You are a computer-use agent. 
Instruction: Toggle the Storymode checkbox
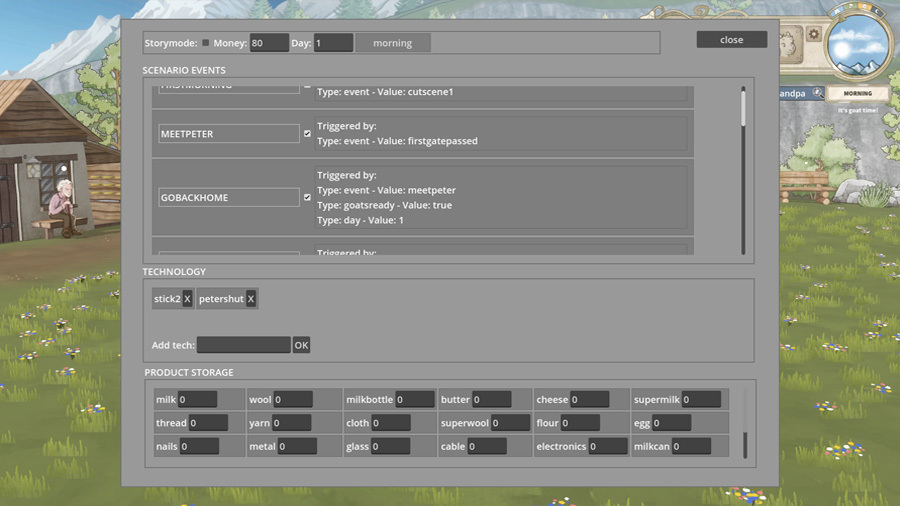click(x=205, y=43)
